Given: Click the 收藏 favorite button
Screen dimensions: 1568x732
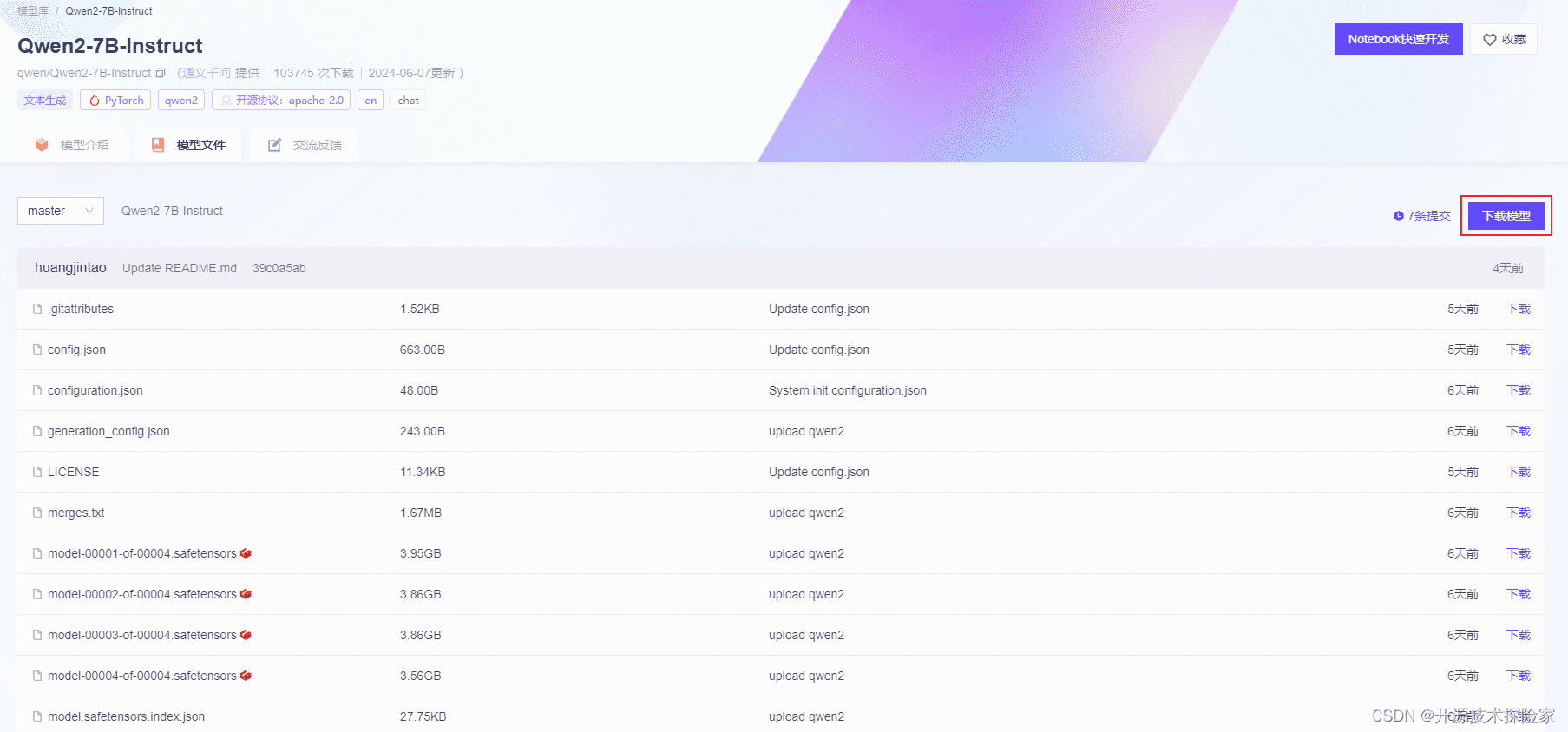Looking at the screenshot, I should coord(1504,39).
